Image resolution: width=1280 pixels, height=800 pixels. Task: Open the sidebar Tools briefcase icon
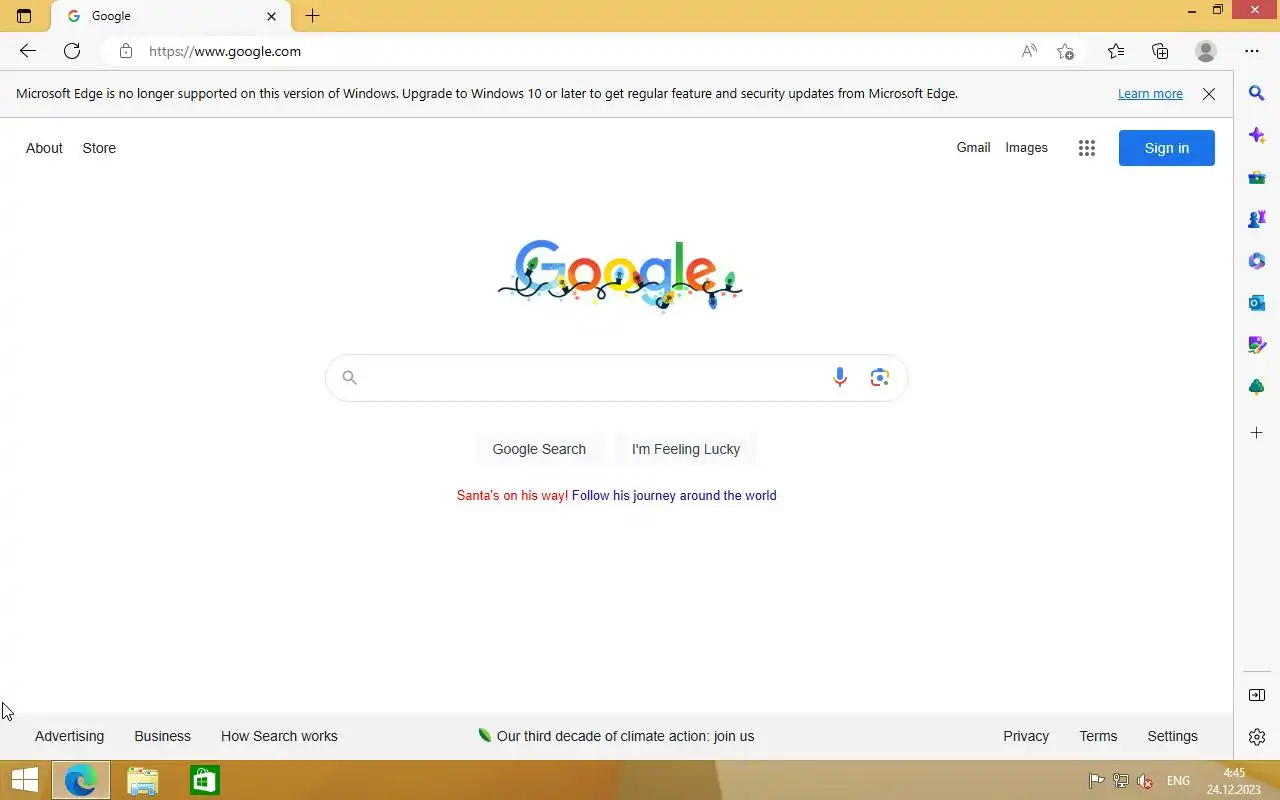(x=1257, y=177)
